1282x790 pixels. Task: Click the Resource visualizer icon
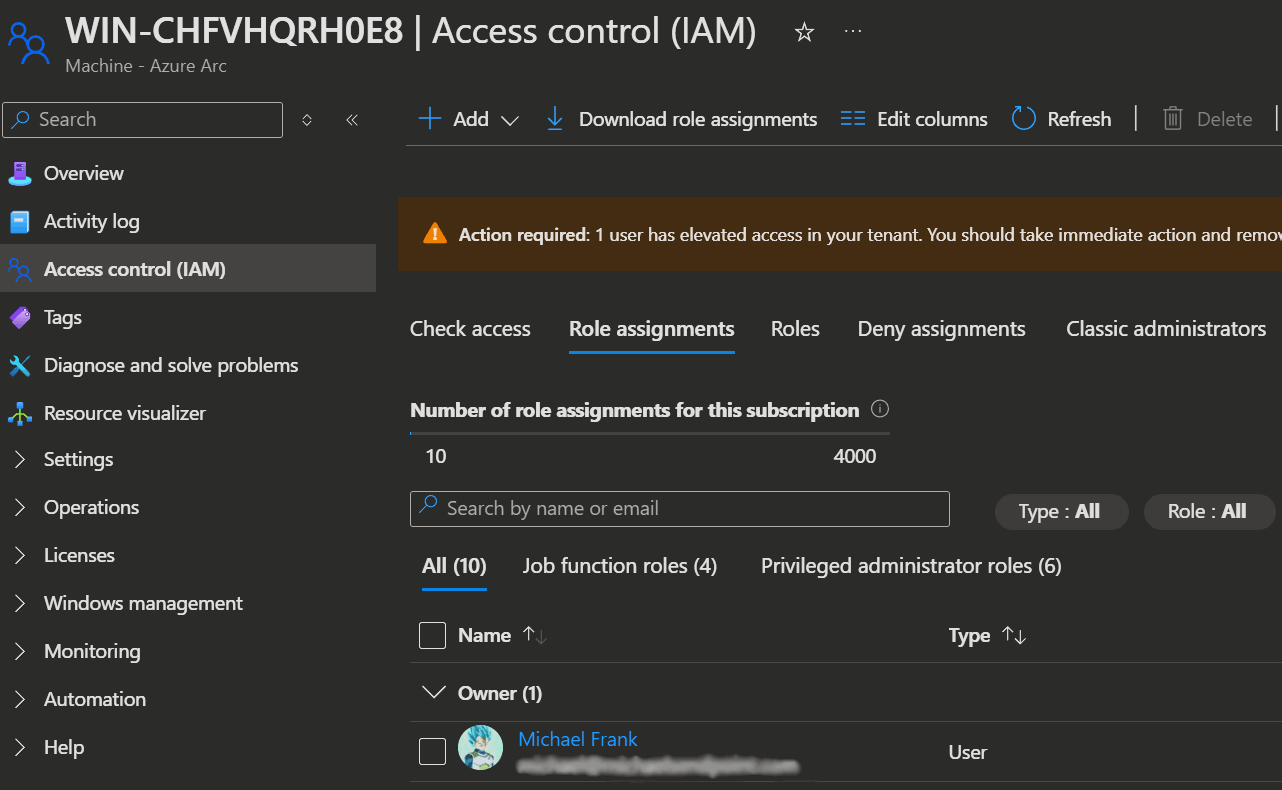20,413
